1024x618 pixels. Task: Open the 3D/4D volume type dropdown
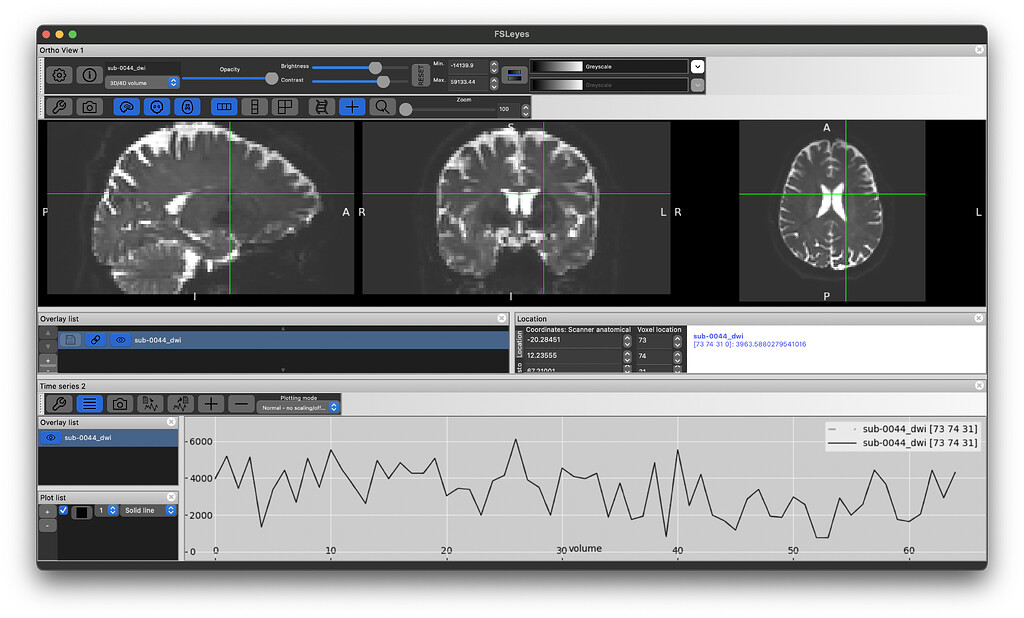coord(142,83)
